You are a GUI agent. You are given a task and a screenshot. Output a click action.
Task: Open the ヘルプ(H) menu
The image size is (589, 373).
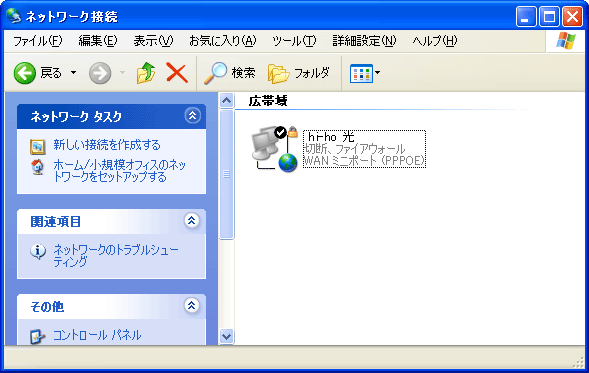pyautogui.click(x=435, y=41)
